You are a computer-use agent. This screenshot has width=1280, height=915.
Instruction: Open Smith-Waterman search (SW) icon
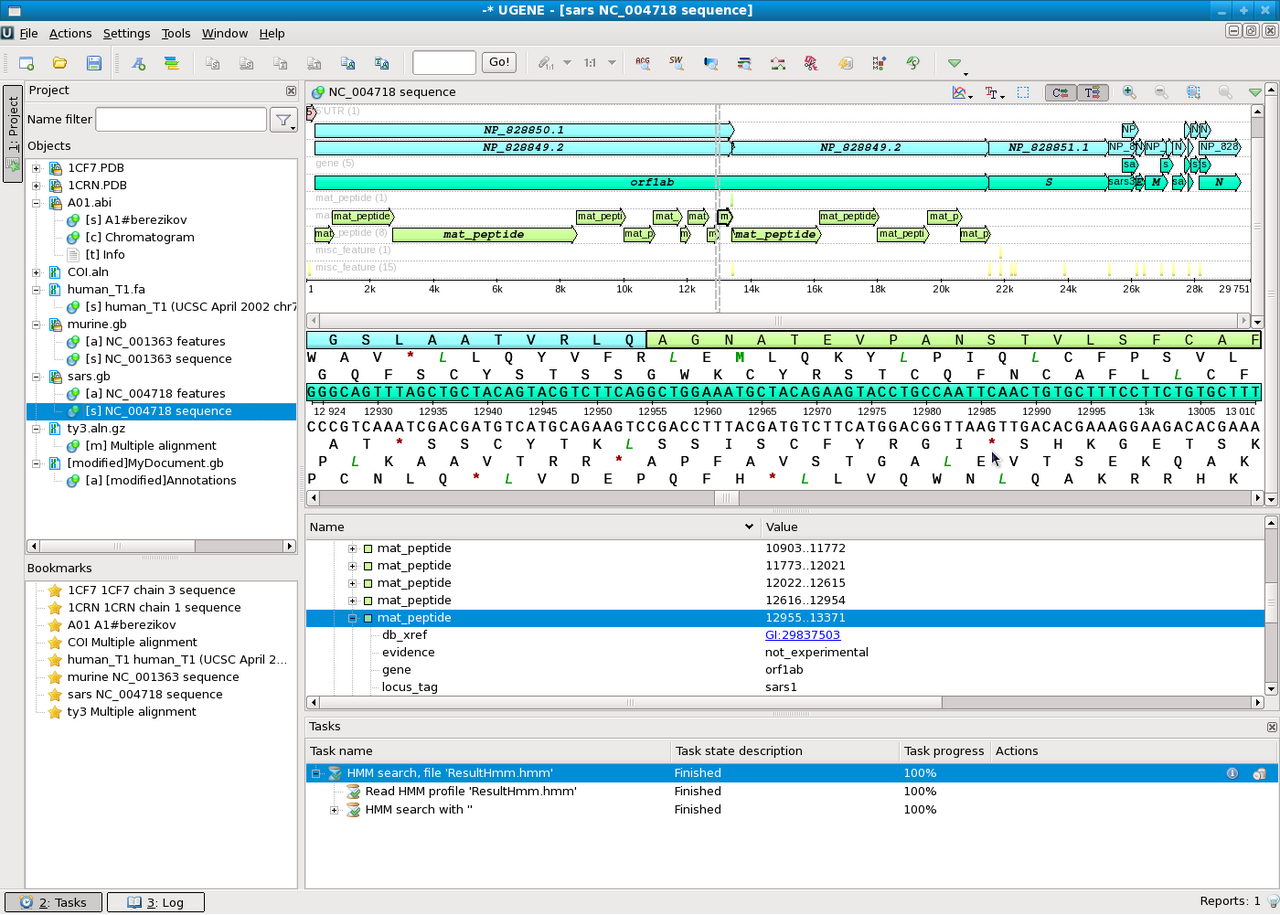click(x=677, y=63)
